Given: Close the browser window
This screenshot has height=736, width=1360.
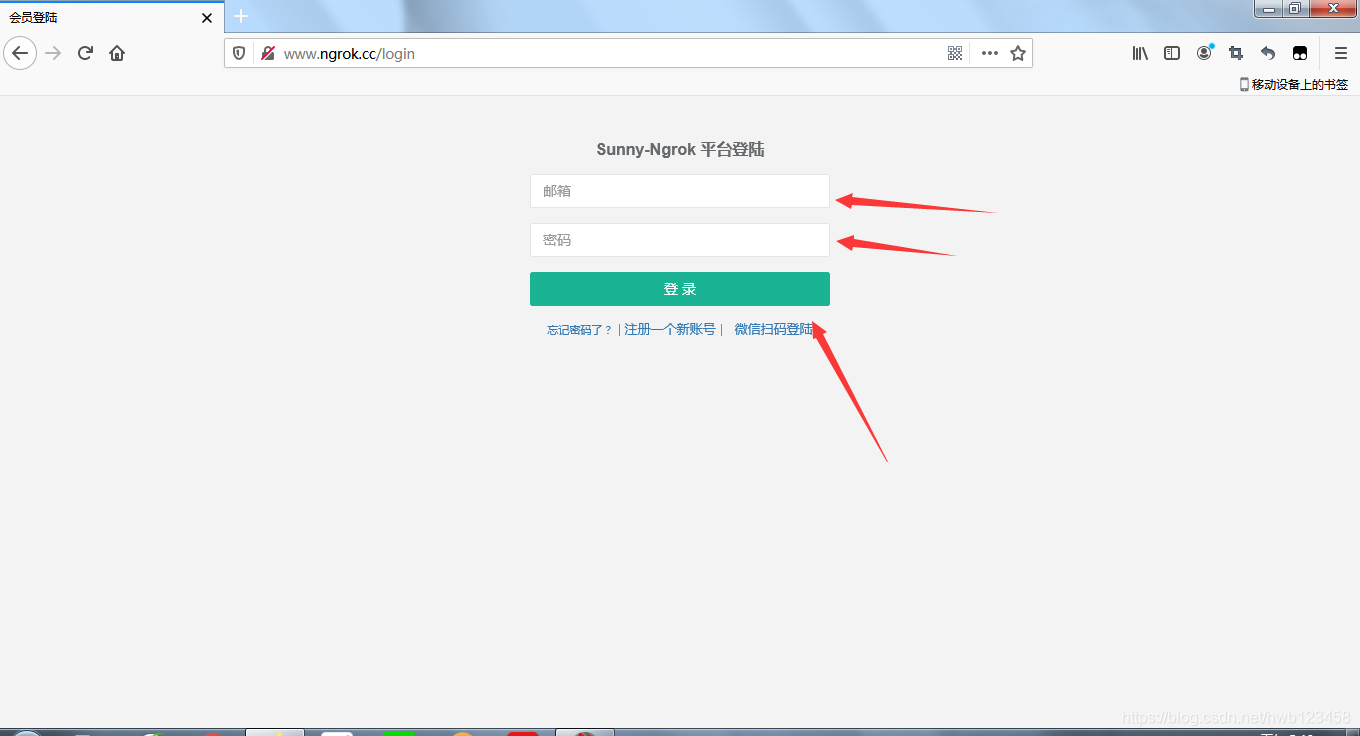Looking at the screenshot, I should (1333, 9).
